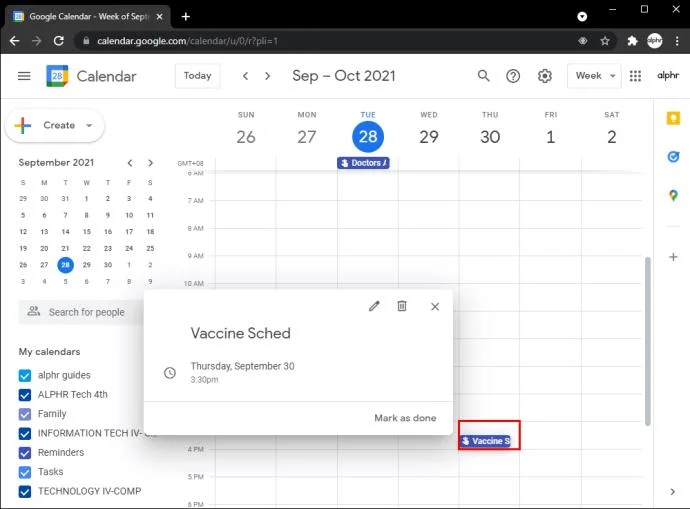Viewport: 690px width, 509px height.
Task: Open a new browser tab
Action: point(186,17)
